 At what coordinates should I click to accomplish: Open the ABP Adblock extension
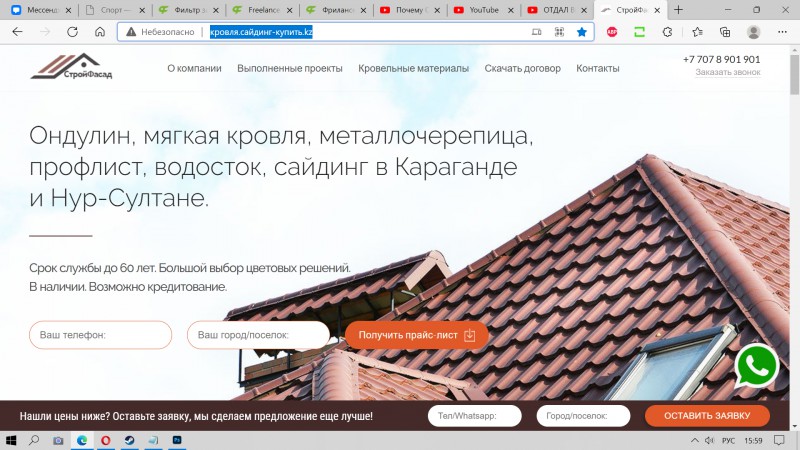pyautogui.click(x=612, y=32)
